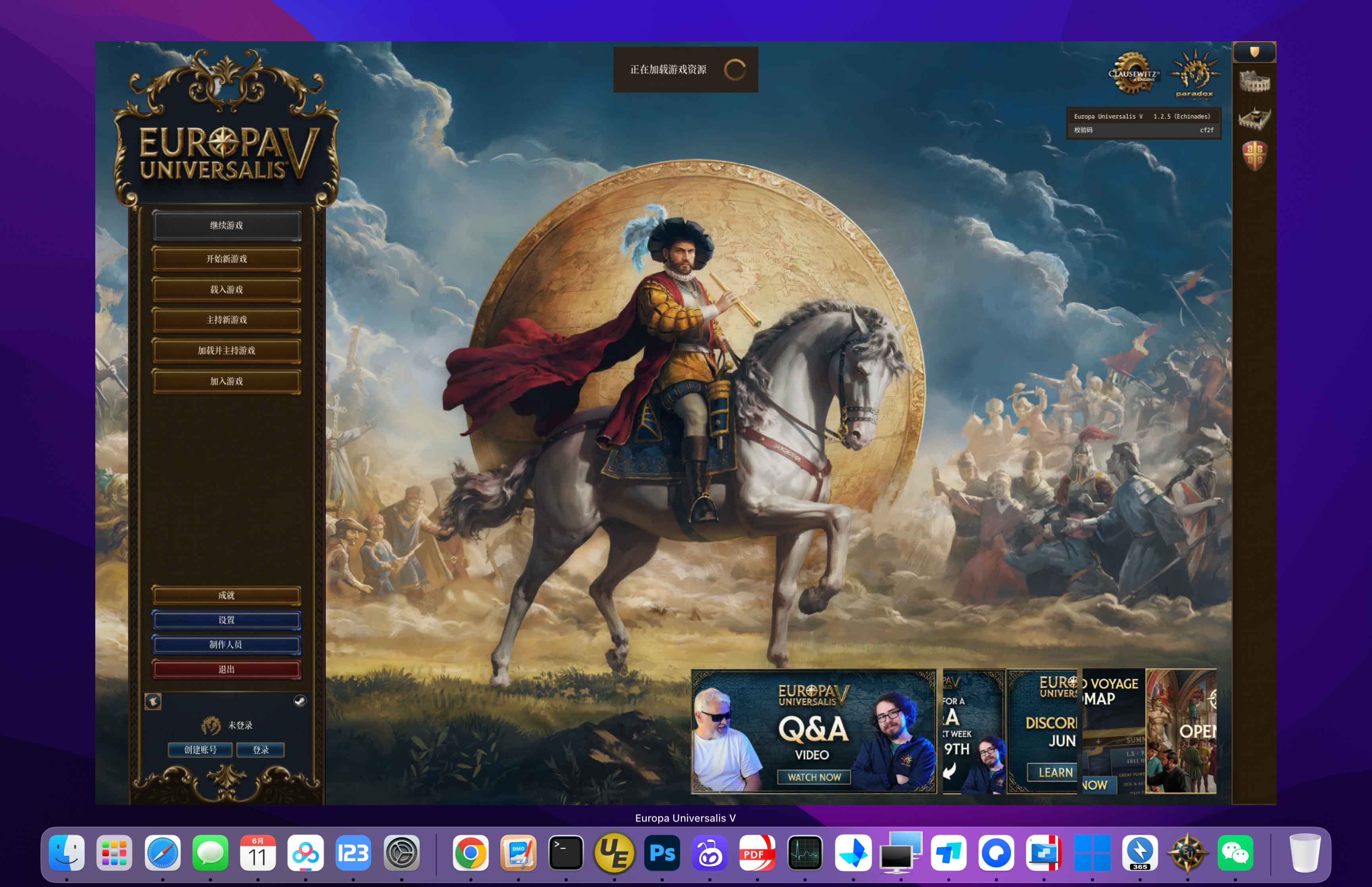The image size is (1372, 887).
Task: Click the Steam logo icon
Action: click(x=300, y=701)
